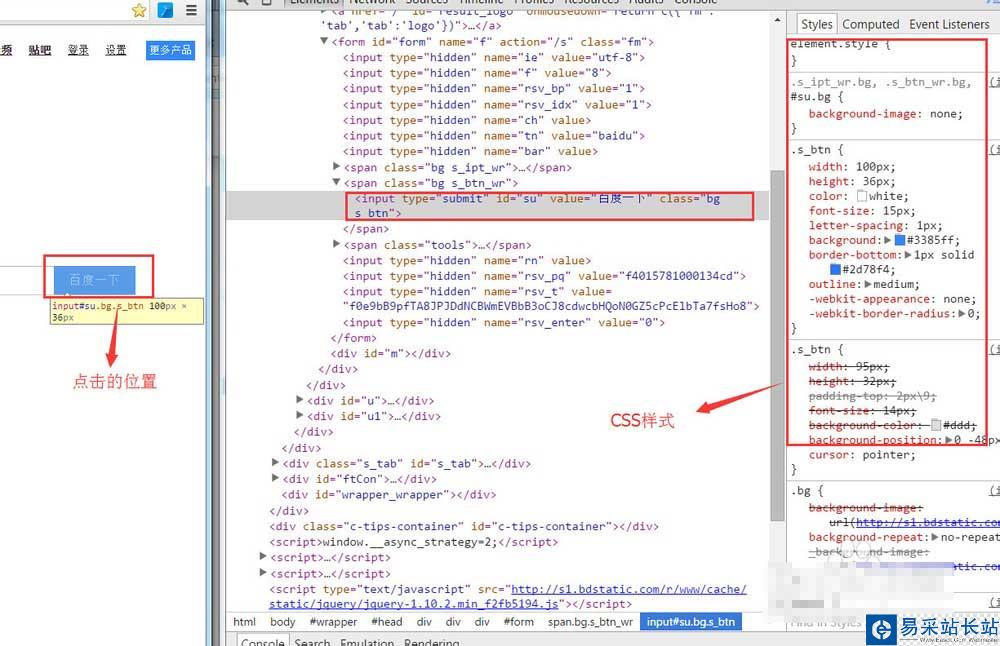The height and width of the screenshot is (646, 1000).
Task: Select #head in the breadcrumb bar
Action: pyautogui.click(x=387, y=622)
